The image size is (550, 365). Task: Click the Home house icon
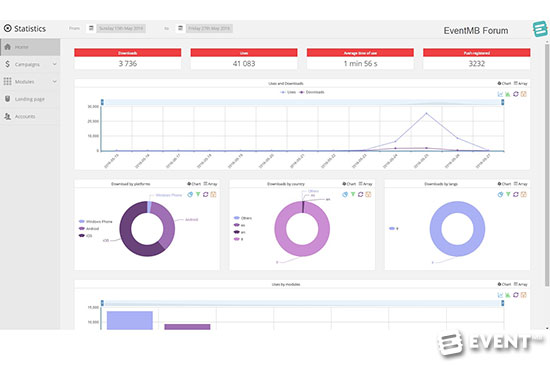tap(7, 47)
